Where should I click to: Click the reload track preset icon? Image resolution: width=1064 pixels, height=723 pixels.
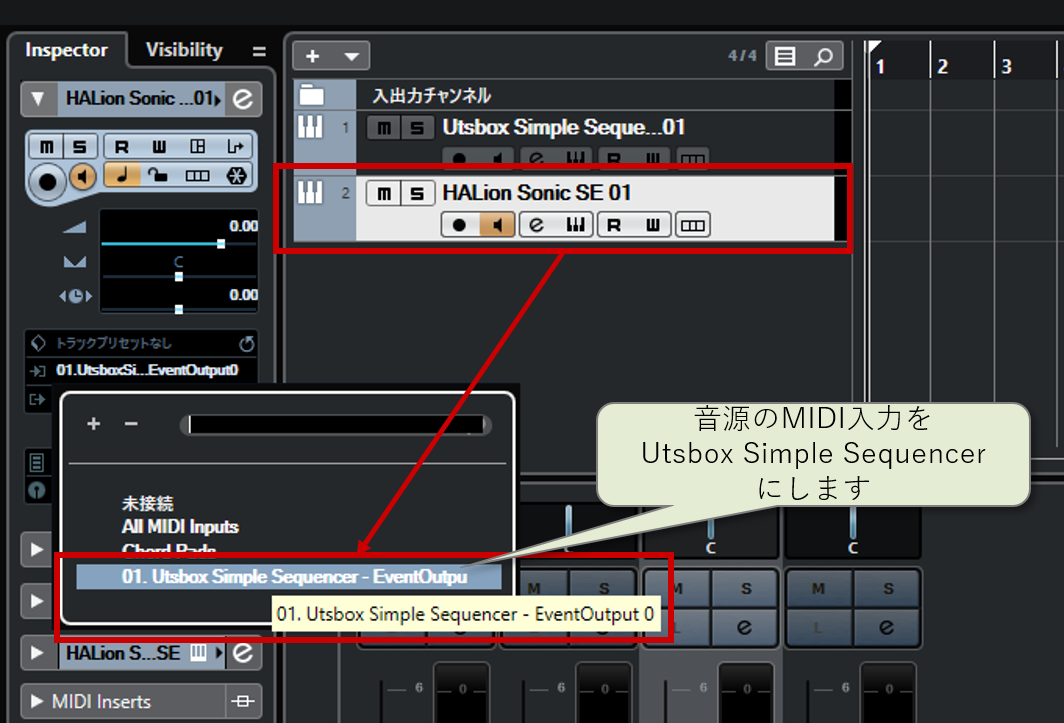[247, 344]
